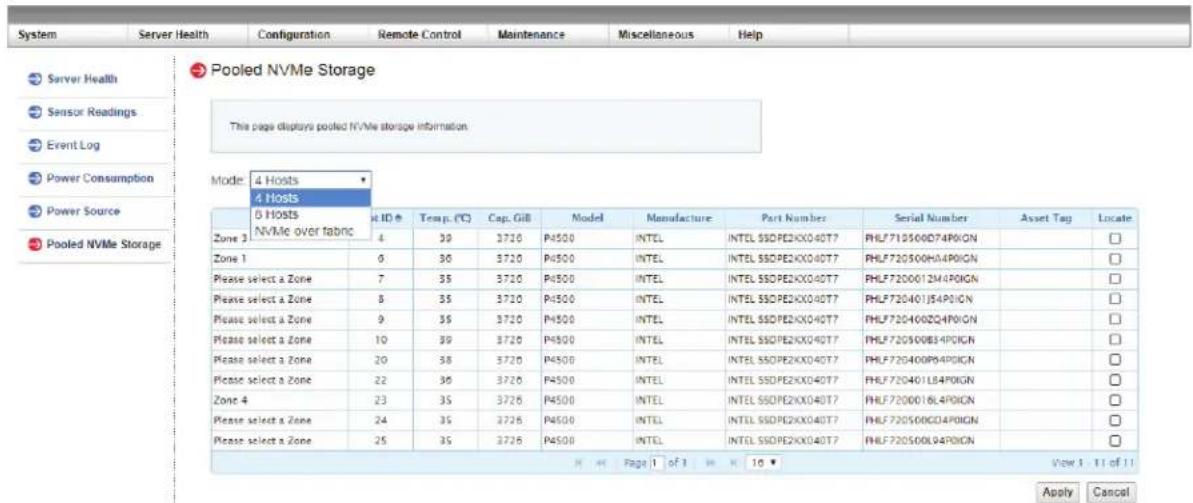This screenshot has height=503, width=1193.
Task: Click the Server Health sidebar icon
Action: (x=35, y=80)
